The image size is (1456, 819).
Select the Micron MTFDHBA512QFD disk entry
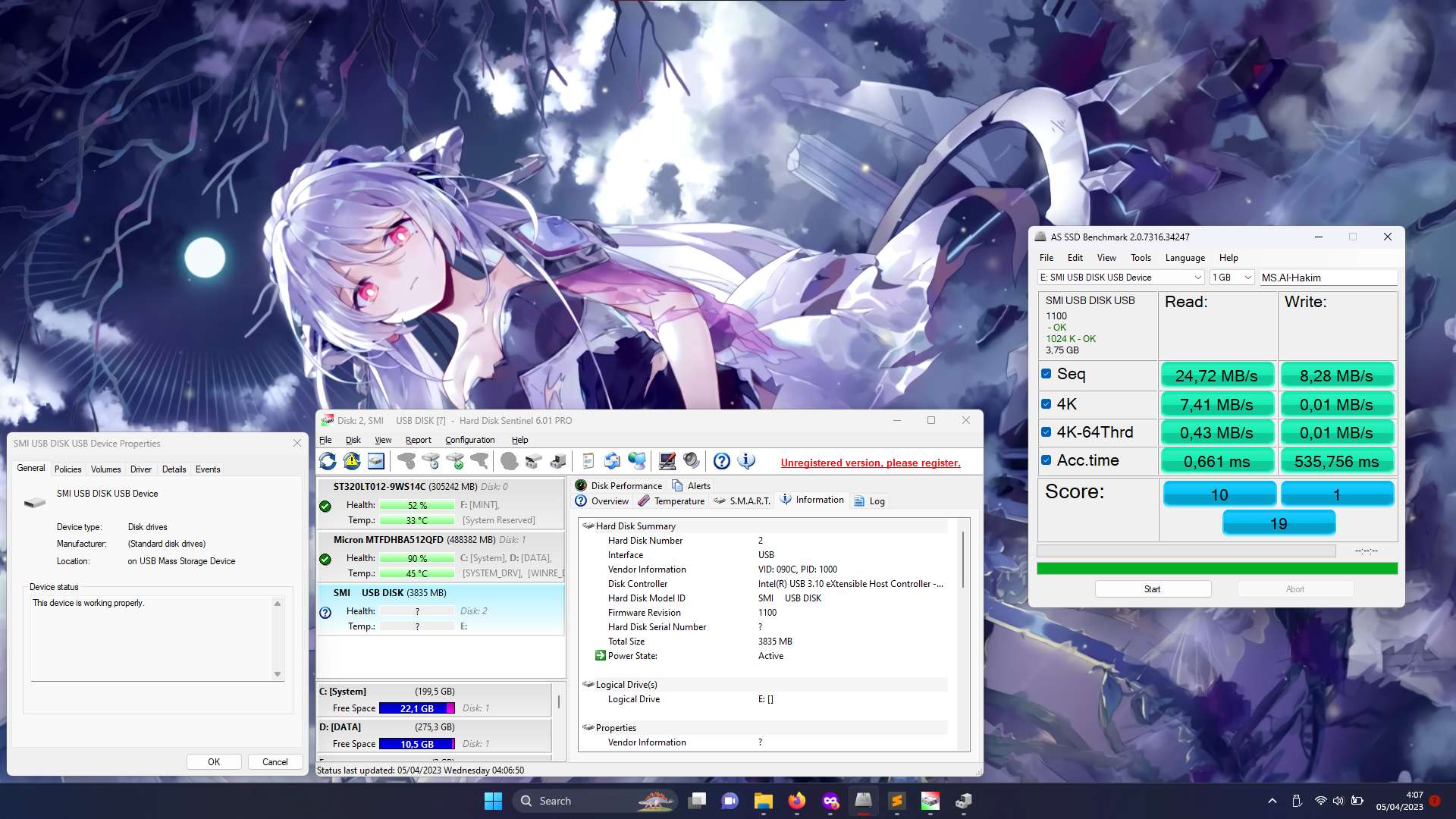[x=441, y=557]
